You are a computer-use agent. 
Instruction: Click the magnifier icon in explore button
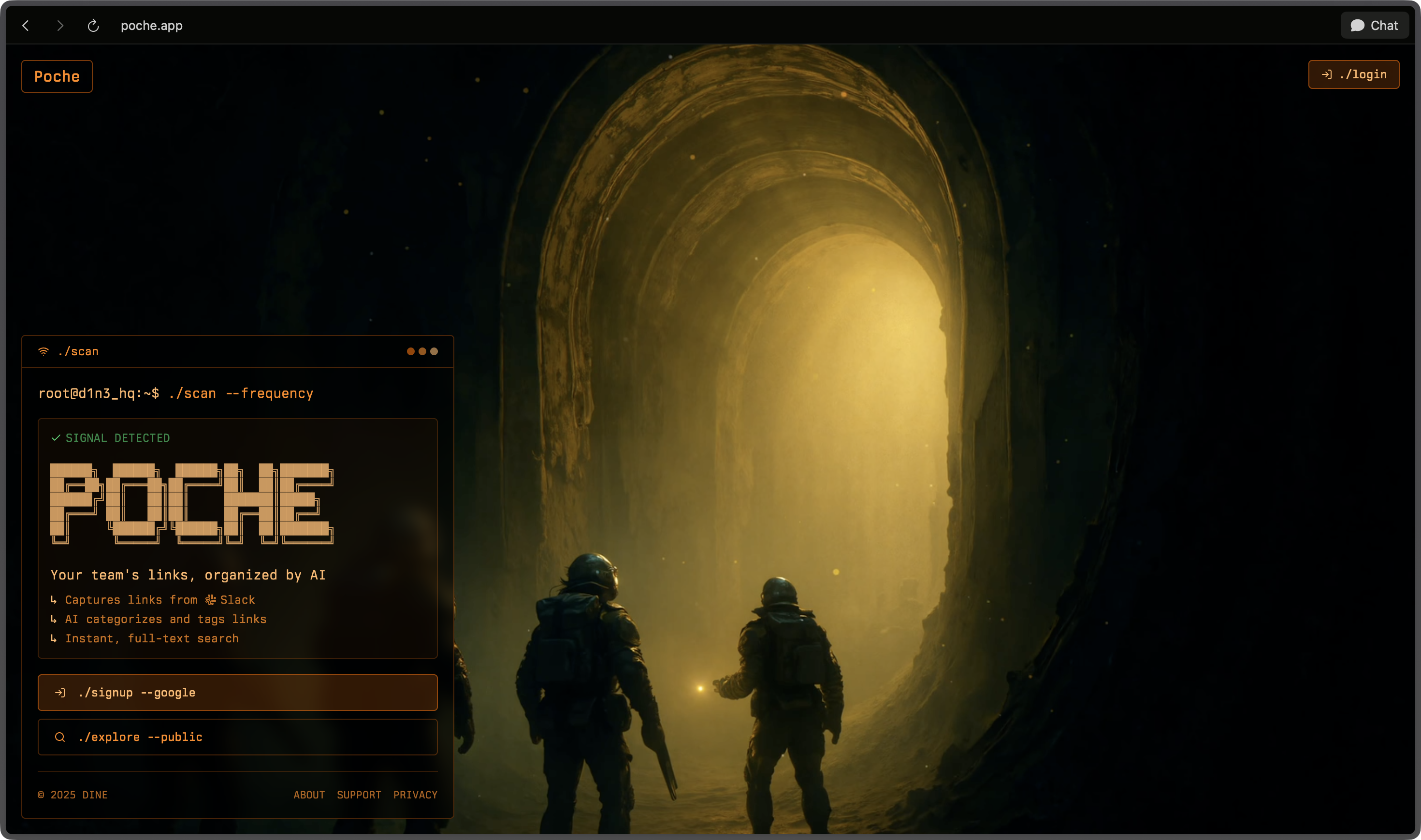point(59,737)
